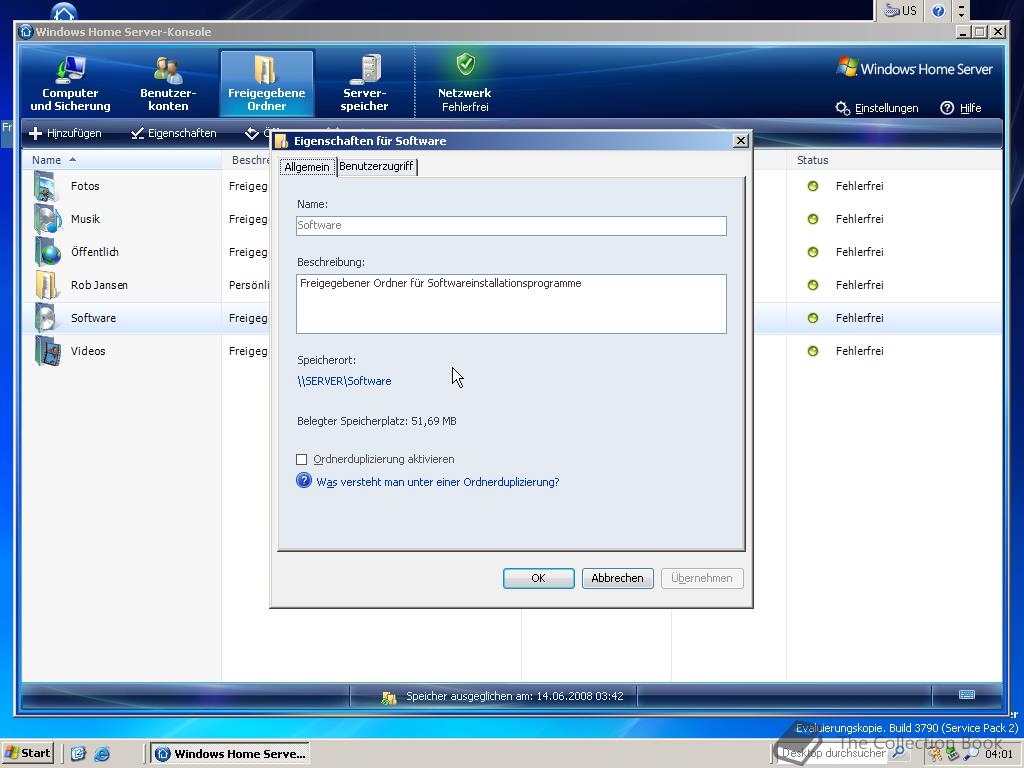The image size is (1024, 768).
Task: Click Hinzufügen toolbar button
Action: click(x=65, y=133)
